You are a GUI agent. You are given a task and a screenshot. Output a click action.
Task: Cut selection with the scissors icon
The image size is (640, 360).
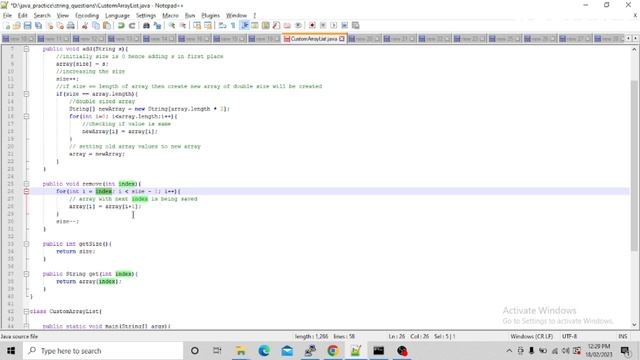click(85, 25)
